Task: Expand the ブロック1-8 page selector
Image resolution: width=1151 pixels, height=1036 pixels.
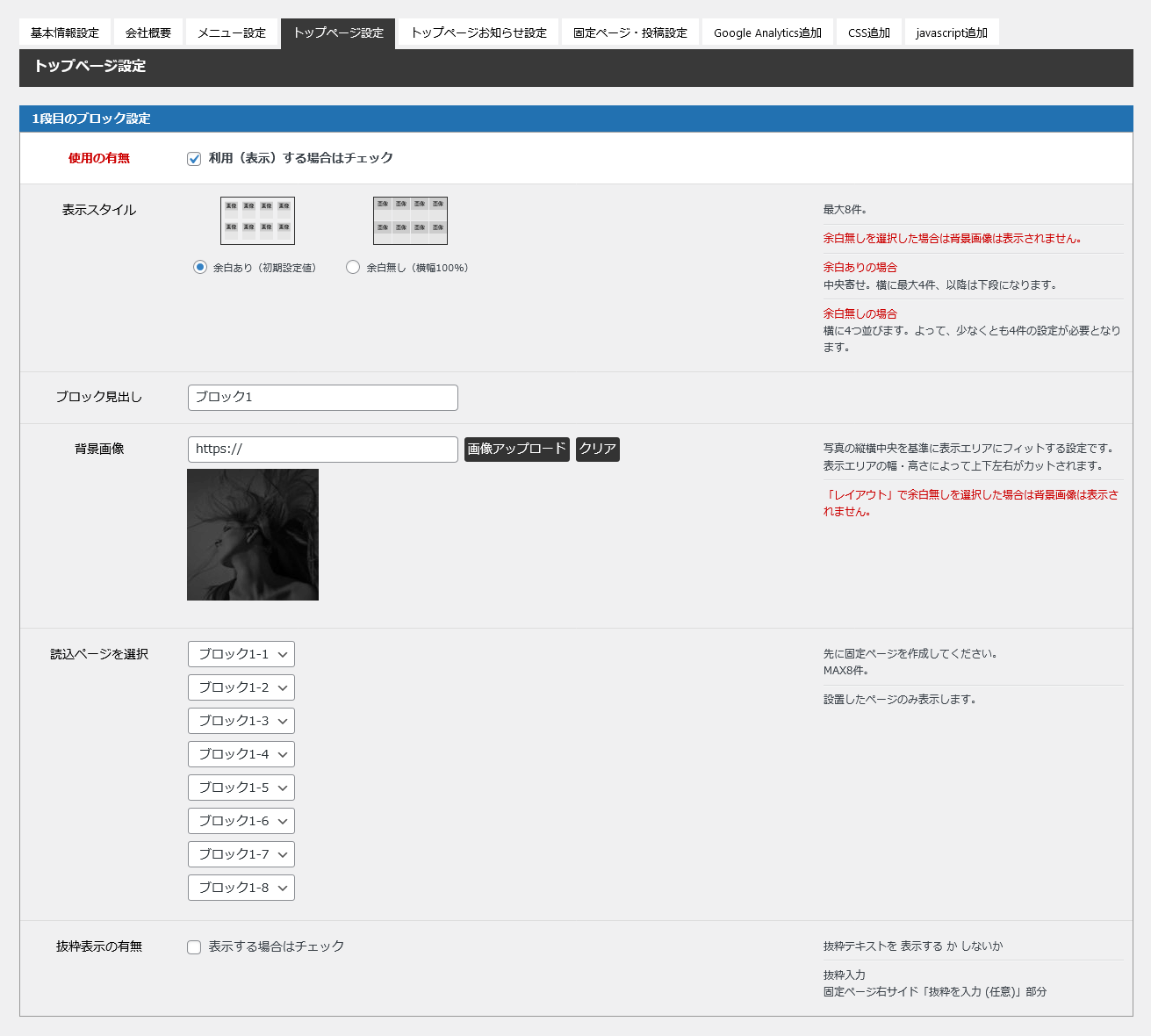Action: click(241, 888)
